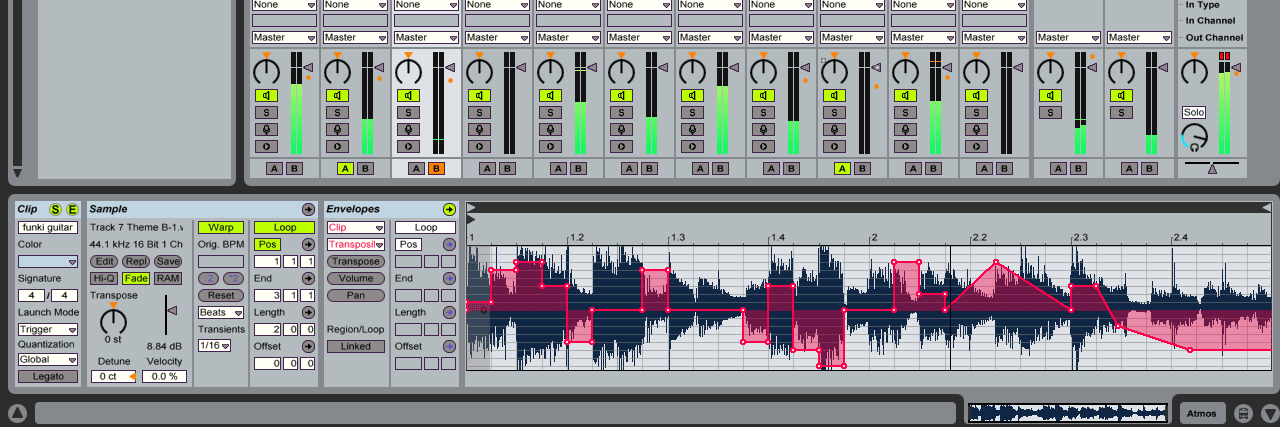Click the Transpose knob in Sample box
1280x427 pixels.
114,320
